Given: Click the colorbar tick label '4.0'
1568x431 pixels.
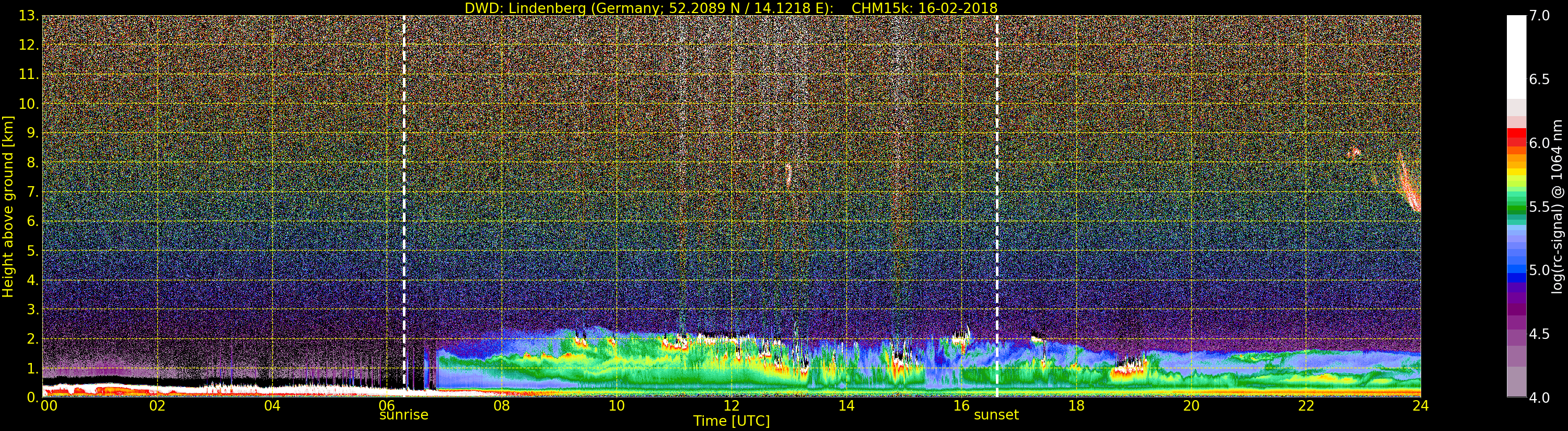Looking at the screenshot, I should pos(1539,398).
